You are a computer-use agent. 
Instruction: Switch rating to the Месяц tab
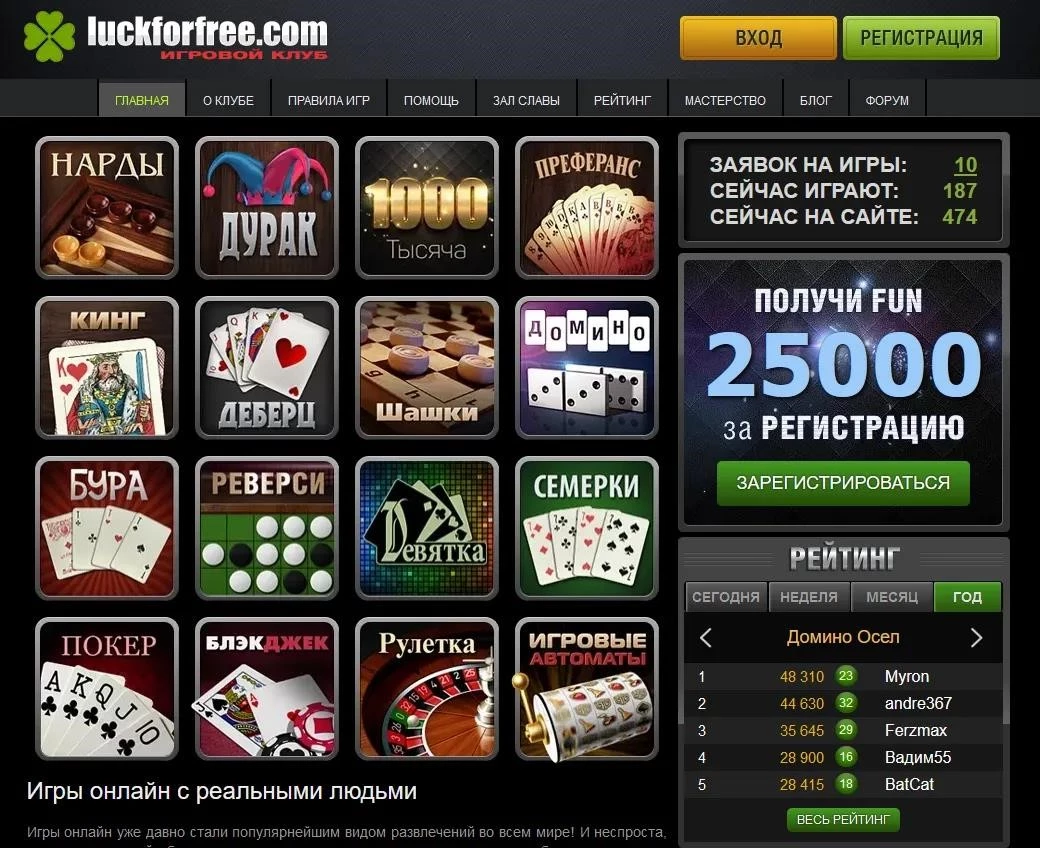pos(891,597)
